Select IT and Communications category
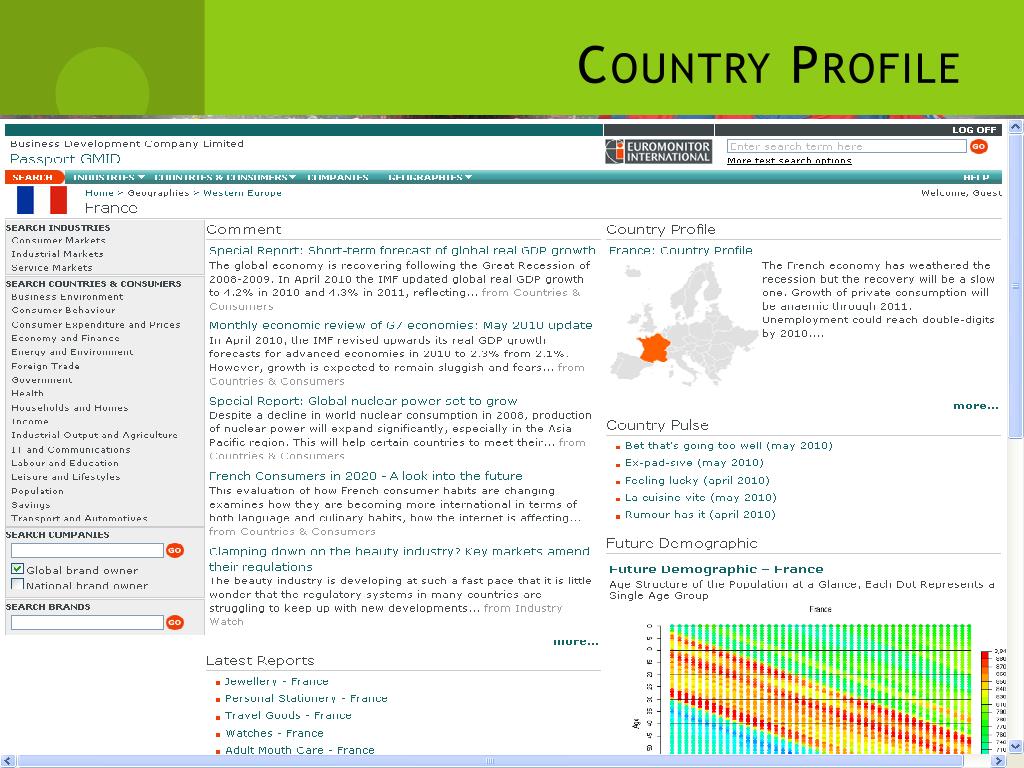This screenshot has height=768, width=1024. click(71, 449)
